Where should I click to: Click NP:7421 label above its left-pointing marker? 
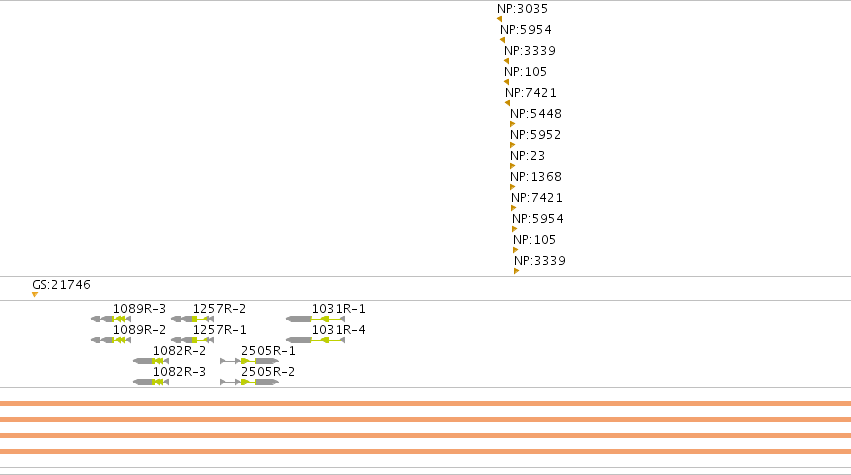(531, 93)
